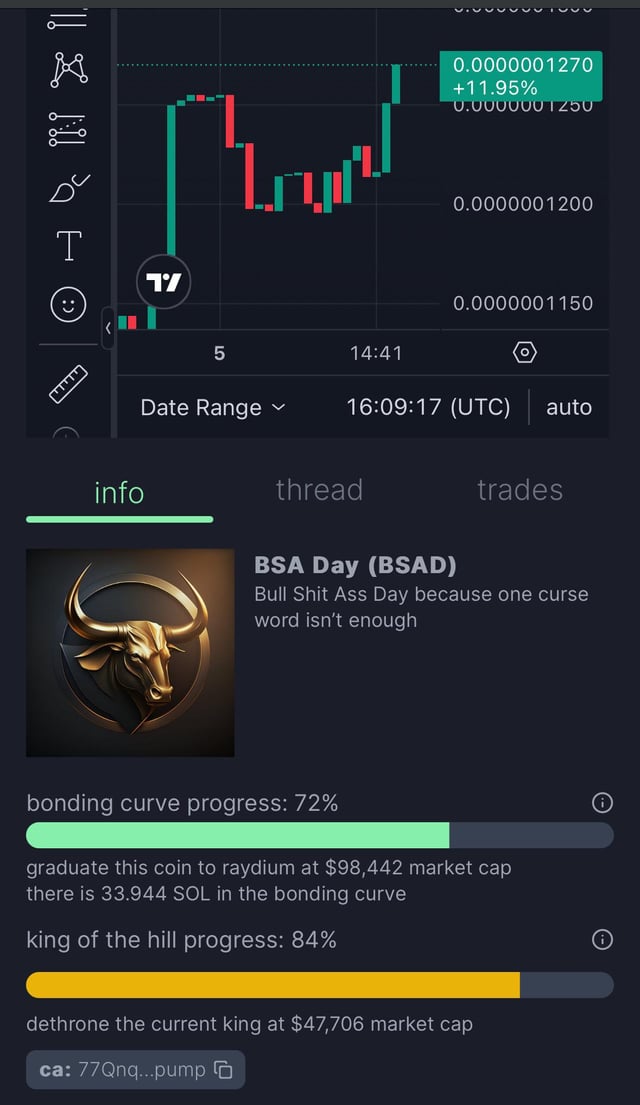Select the Fibonacci retracement tool
Viewport: 640px width, 1105px height.
(68, 129)
